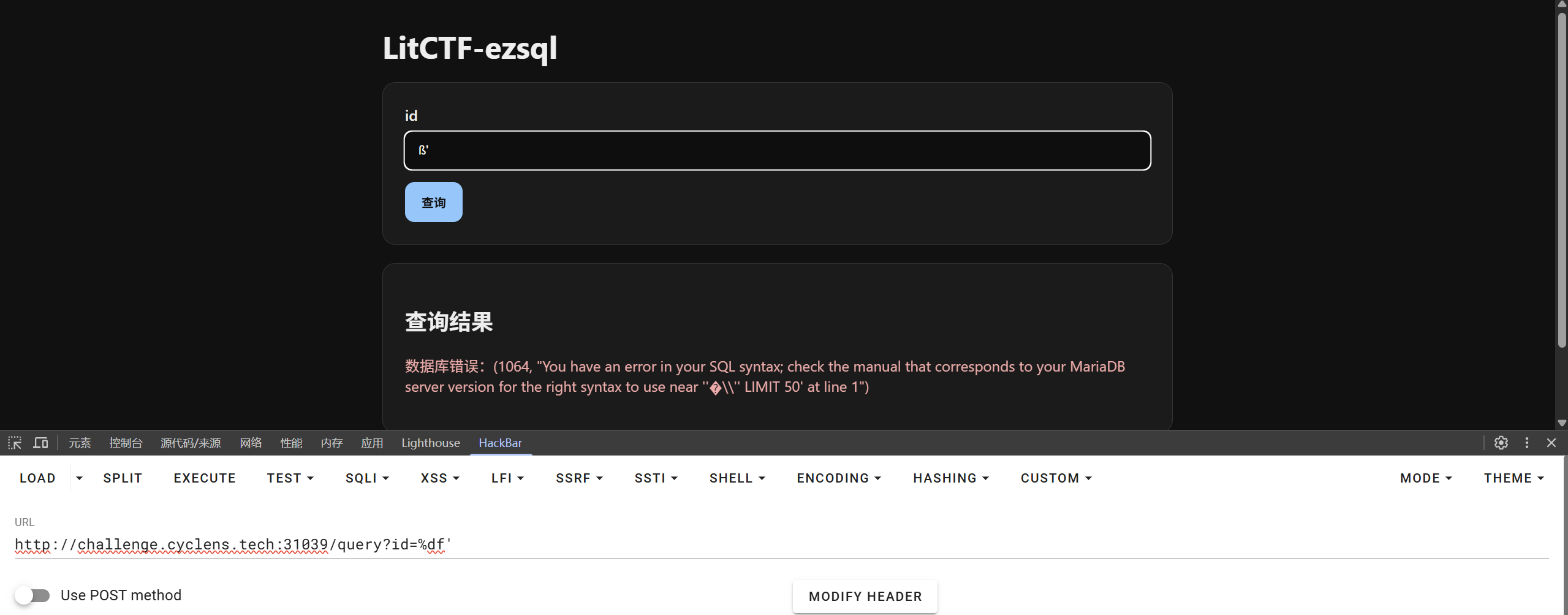Open DevTools three-dot options menu
Image resolution: width=1568 pixels, height=615 pixels.
point(1526,443)
